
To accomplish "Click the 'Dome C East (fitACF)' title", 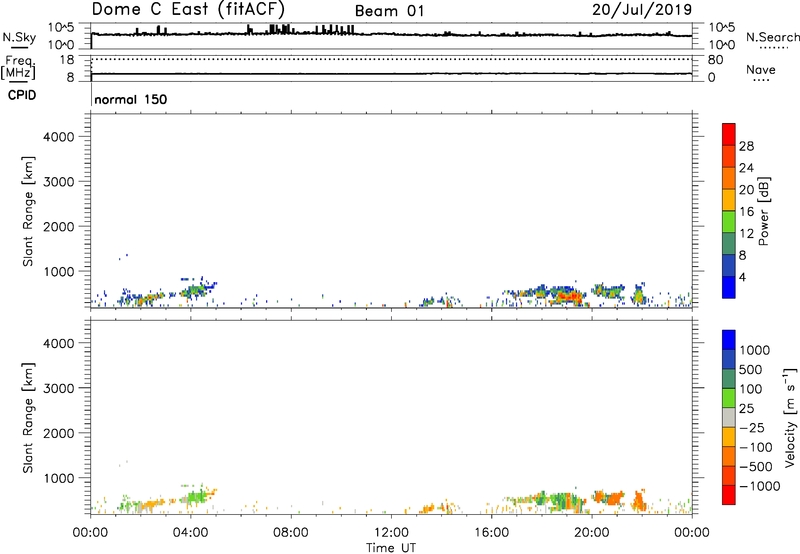I will point(188,9).
